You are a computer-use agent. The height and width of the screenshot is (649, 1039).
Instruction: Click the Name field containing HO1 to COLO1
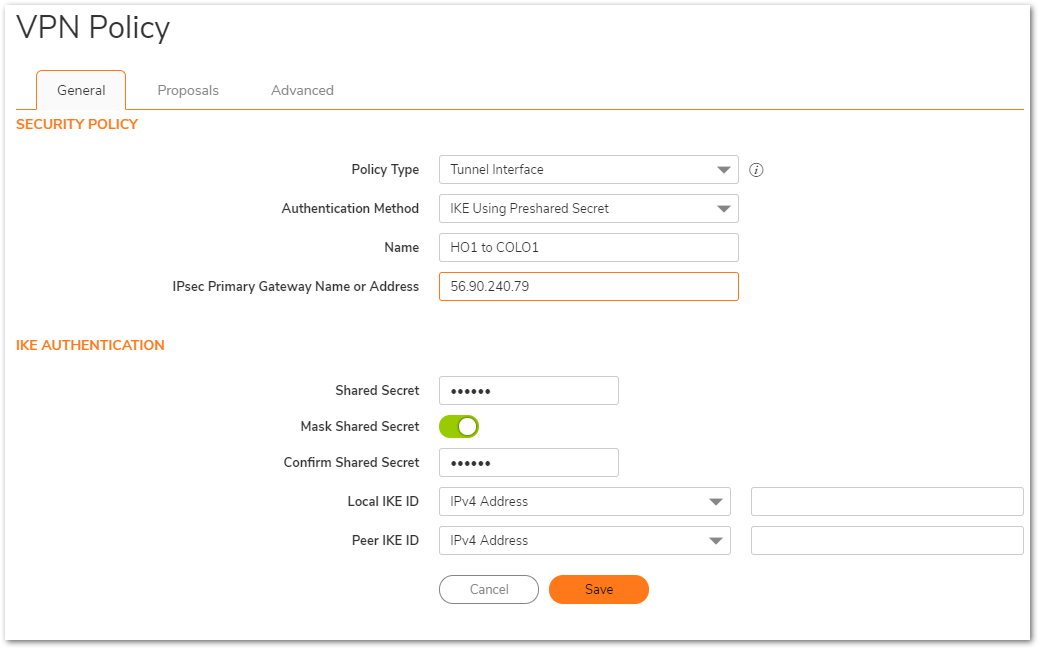pyautogui.click(x=588, y=248)
